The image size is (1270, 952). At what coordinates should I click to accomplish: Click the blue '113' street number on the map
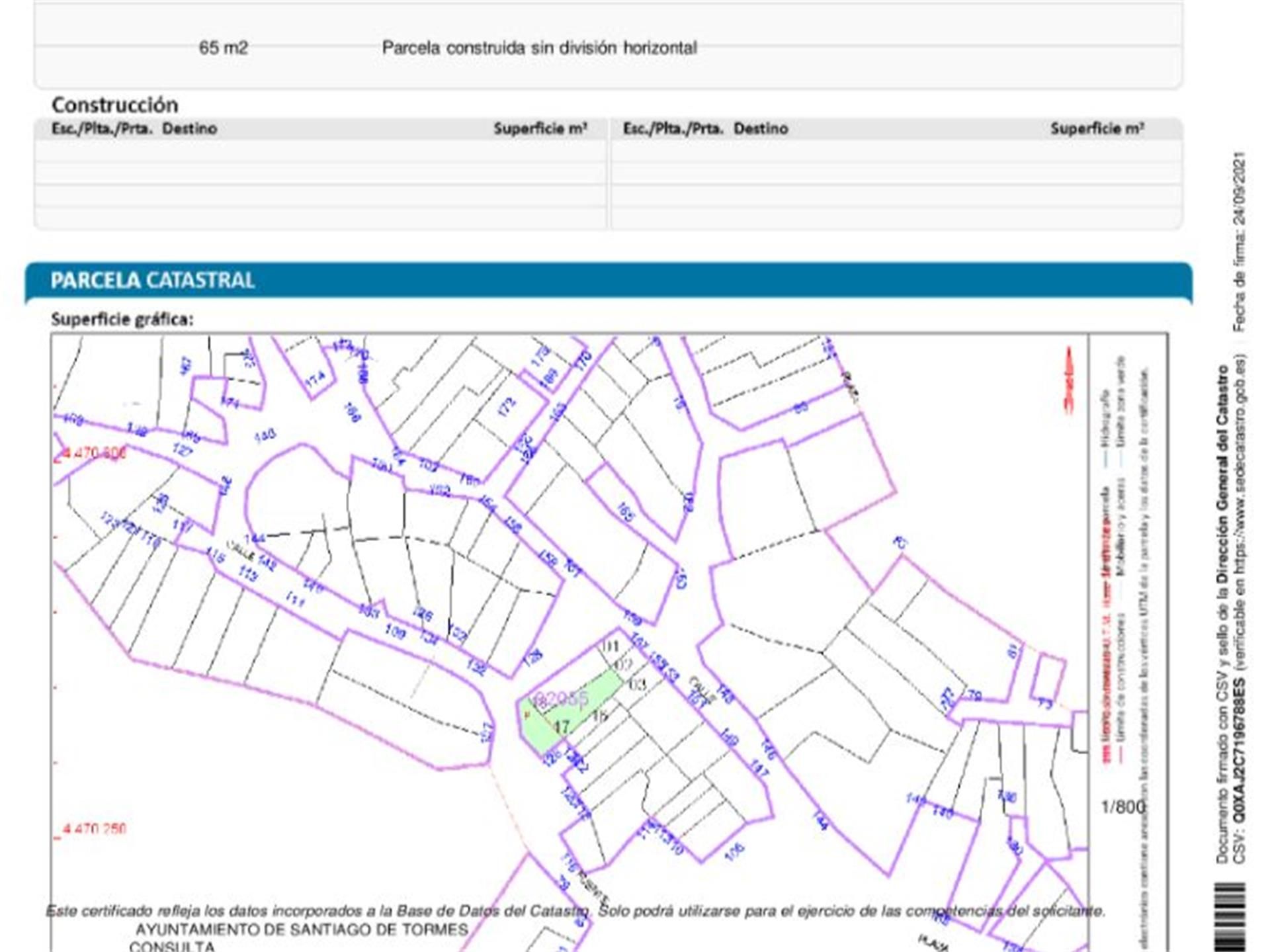247,574
